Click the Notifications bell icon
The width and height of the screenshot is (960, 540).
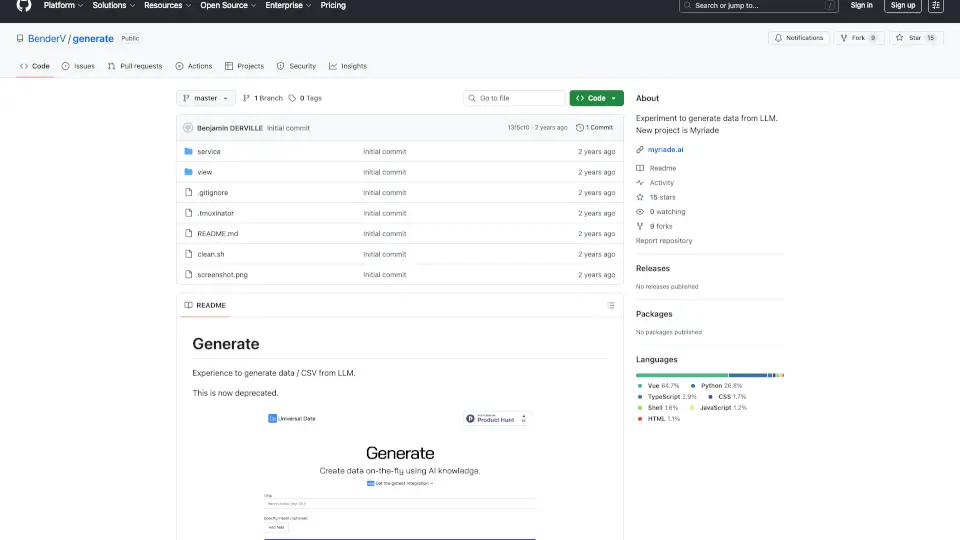pos(778,38)
